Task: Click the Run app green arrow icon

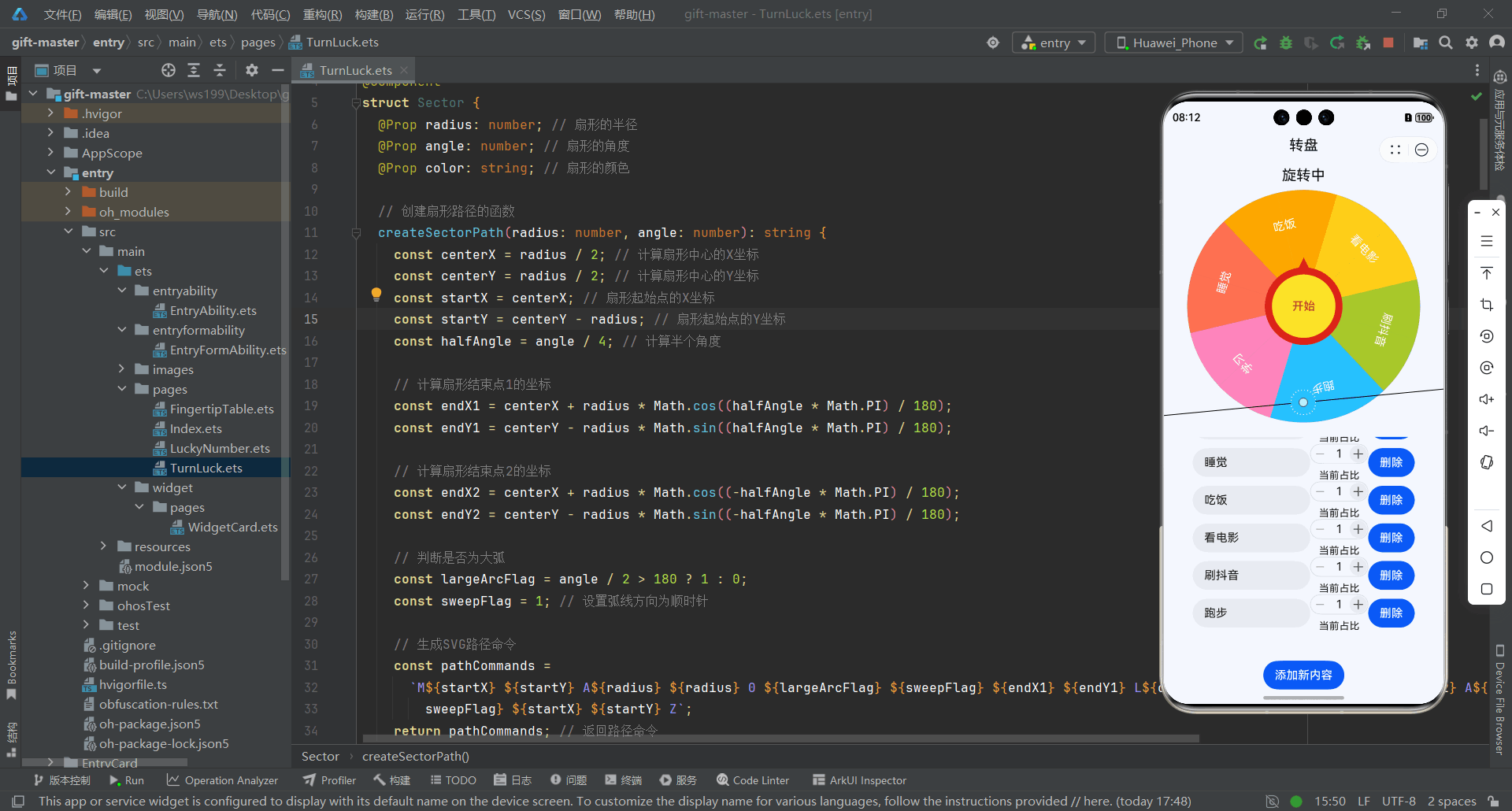Action: pyautogui.click(x=1260, y=43)
